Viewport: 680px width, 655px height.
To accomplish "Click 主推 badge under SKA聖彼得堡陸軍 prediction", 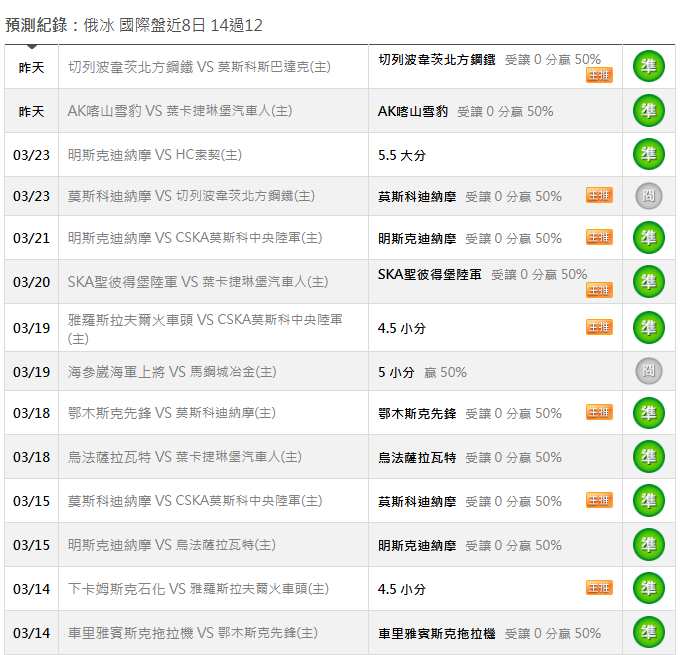I will click(599, 290).
